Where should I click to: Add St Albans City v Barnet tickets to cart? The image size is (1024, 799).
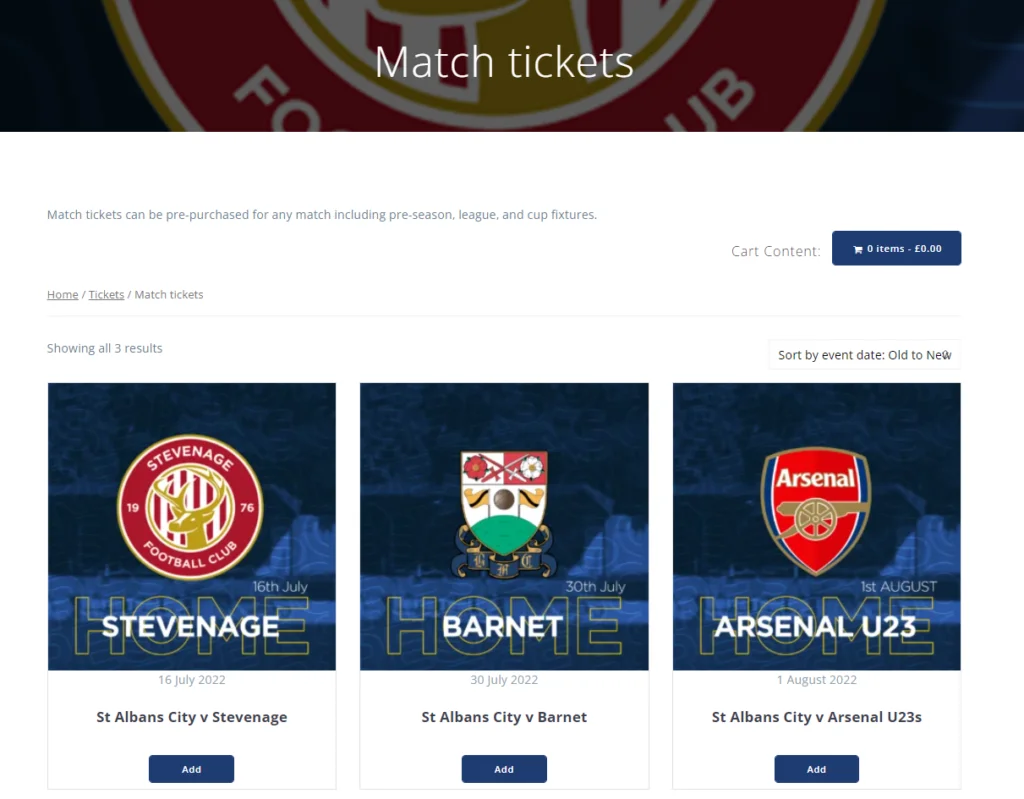(504, 768)
